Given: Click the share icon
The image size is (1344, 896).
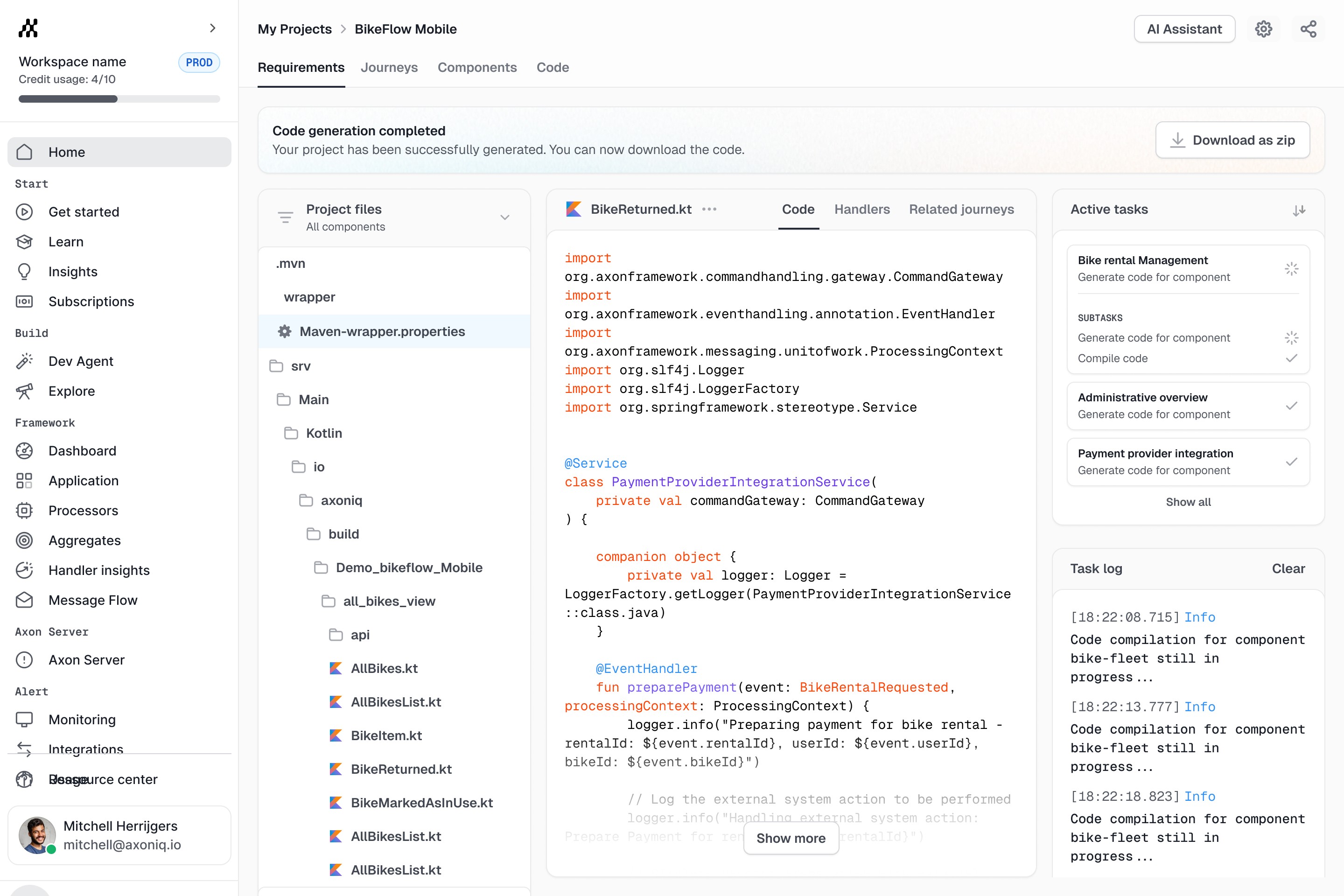Looking at the screenshot, I should click(1308, 29).
